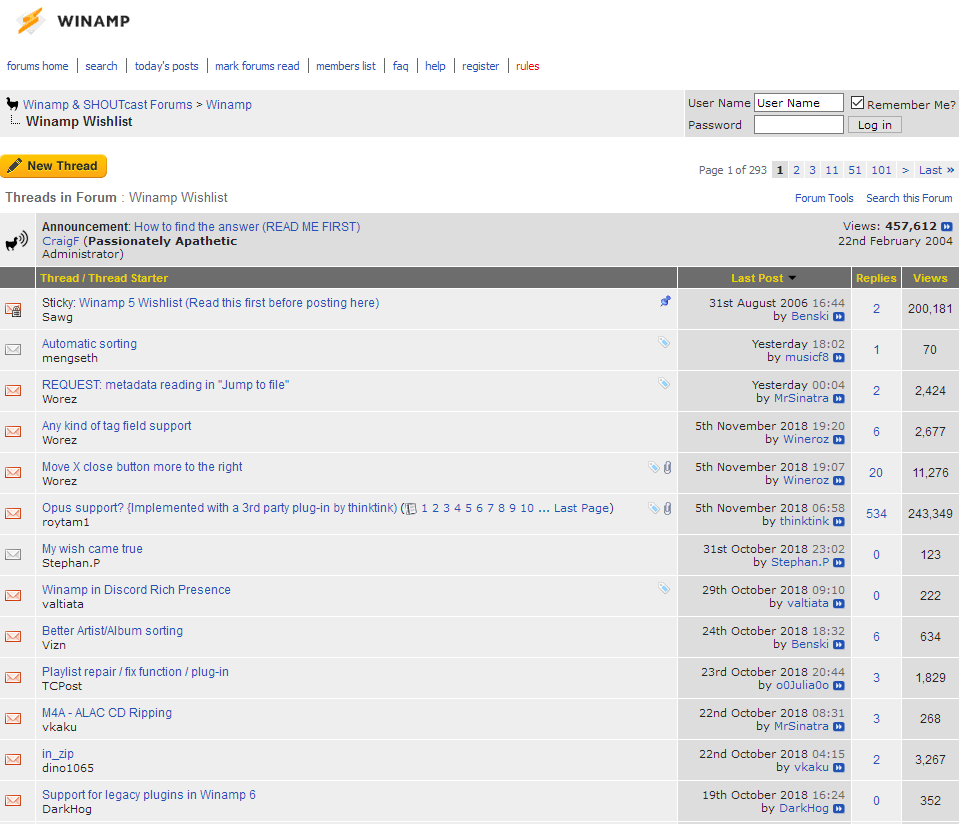Click mark forums read
This screenshot has width=960, height=824.
click(x=257, y=66)
